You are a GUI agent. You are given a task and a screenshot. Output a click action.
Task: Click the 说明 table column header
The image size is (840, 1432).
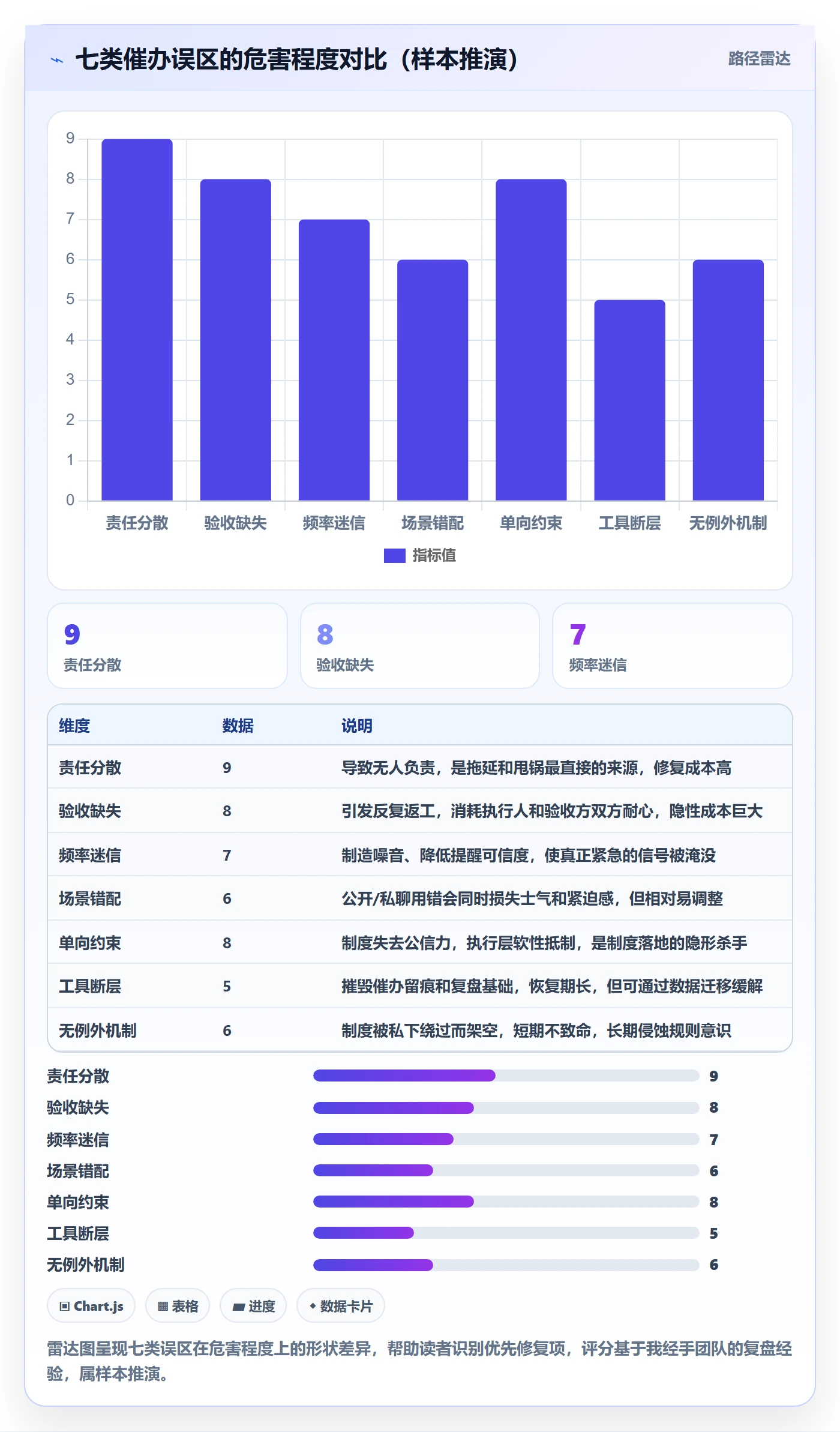[357, 726]
